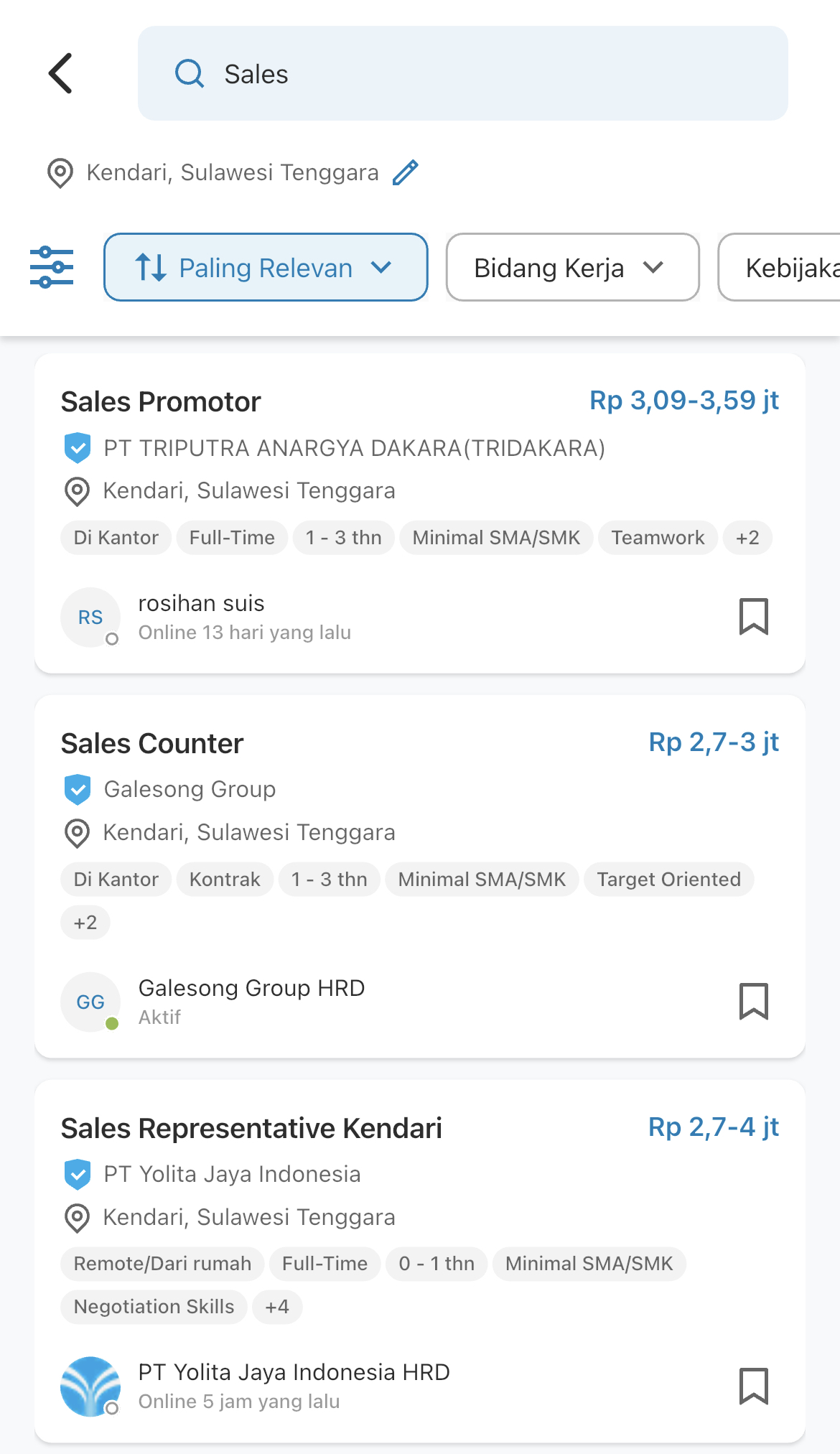
Task: Click the GG recruiter avatar
Action: [90, 1002]
